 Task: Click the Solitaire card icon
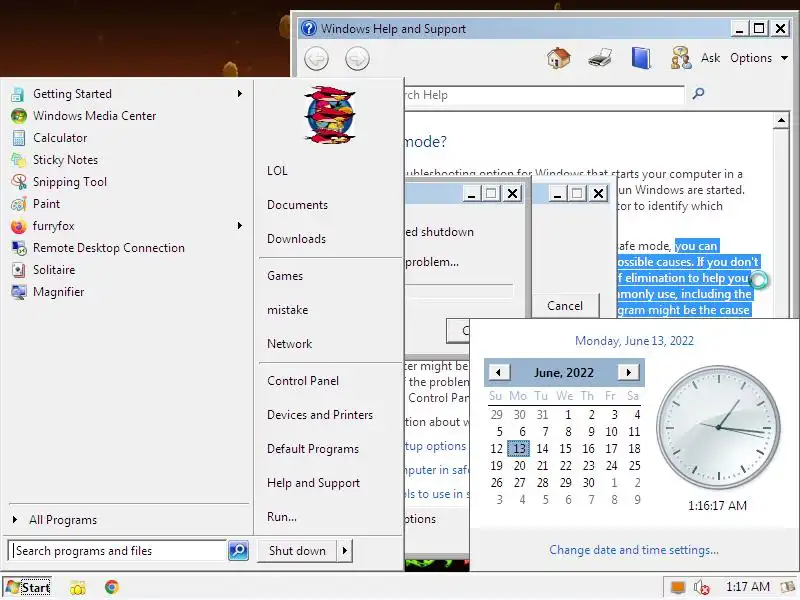[x=19, y=270]
